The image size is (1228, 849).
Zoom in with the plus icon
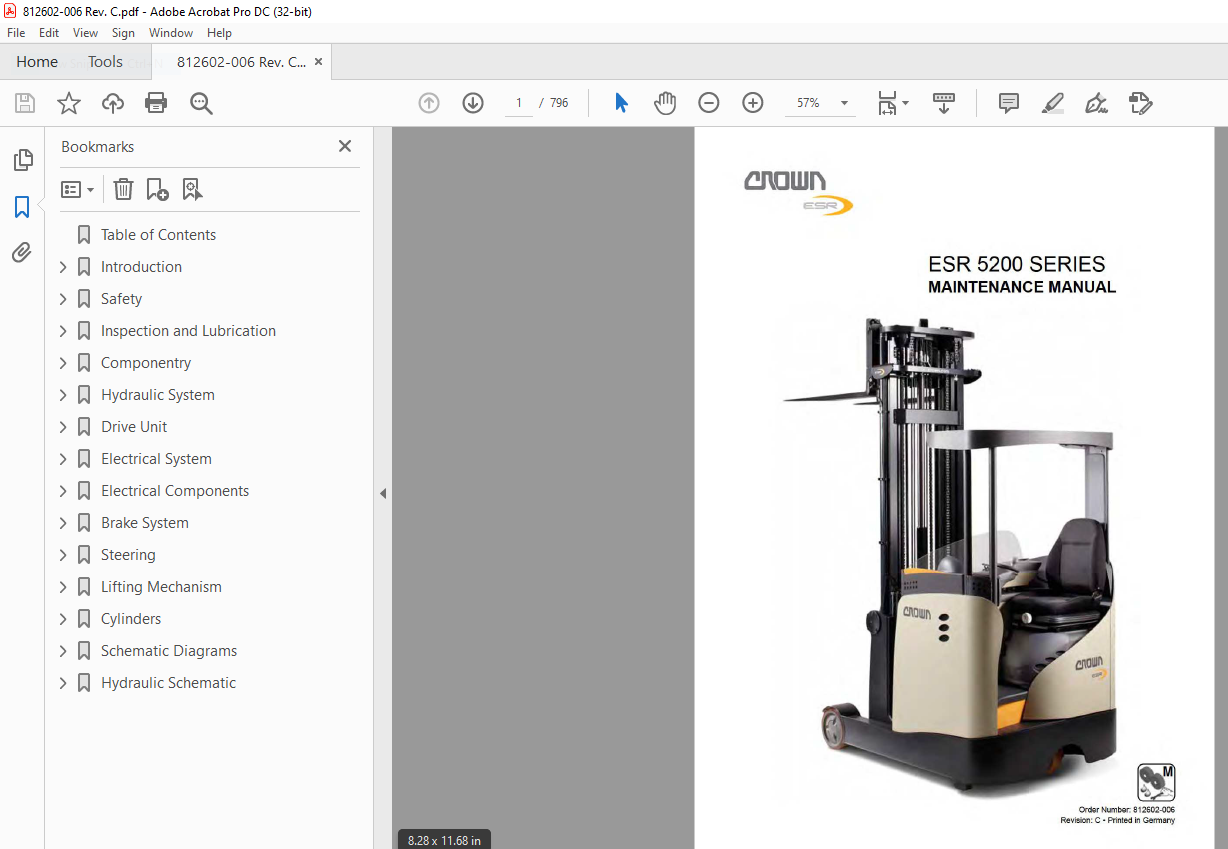[x=753, y=103]
